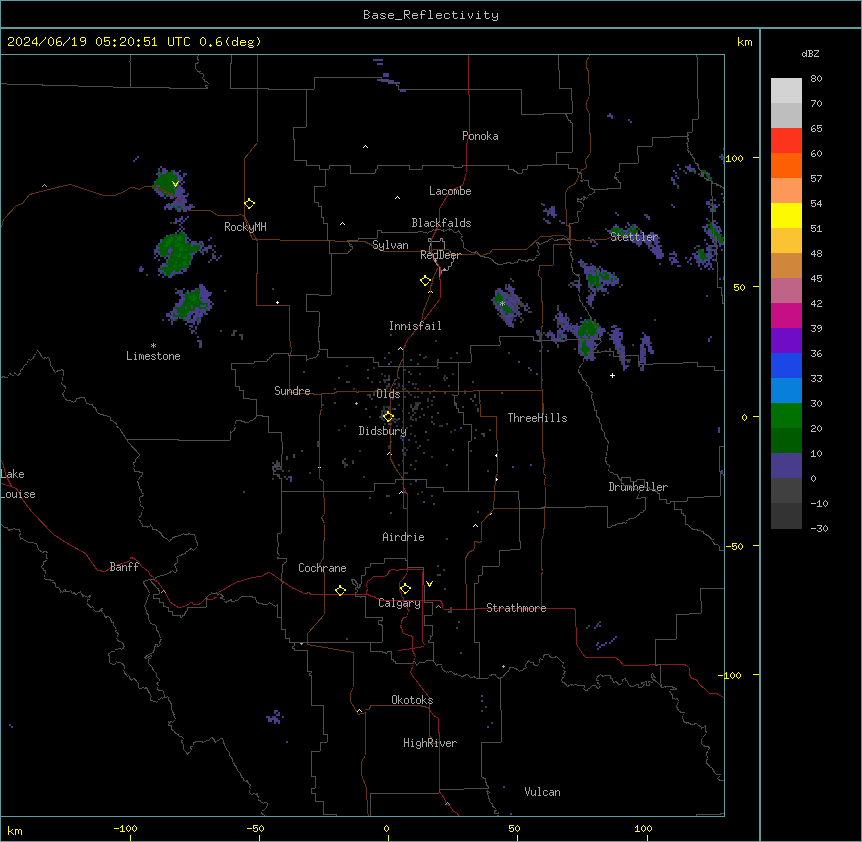Click the HighRiver label
The image size is (862, 842).
[430, 743]
